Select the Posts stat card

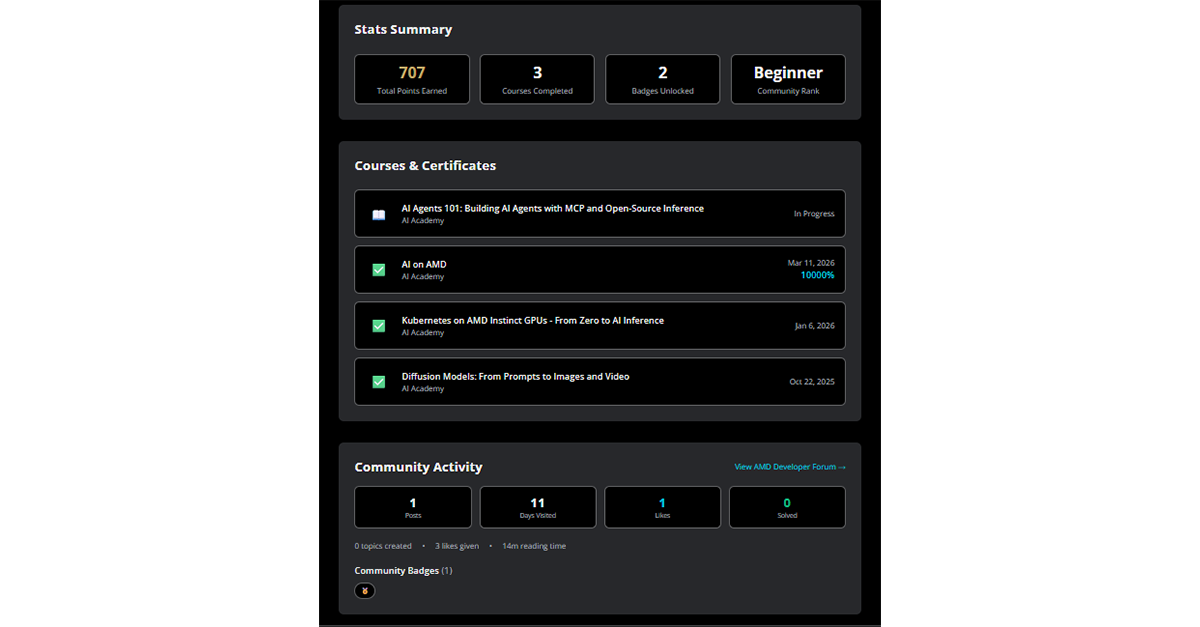pos(412,507)
